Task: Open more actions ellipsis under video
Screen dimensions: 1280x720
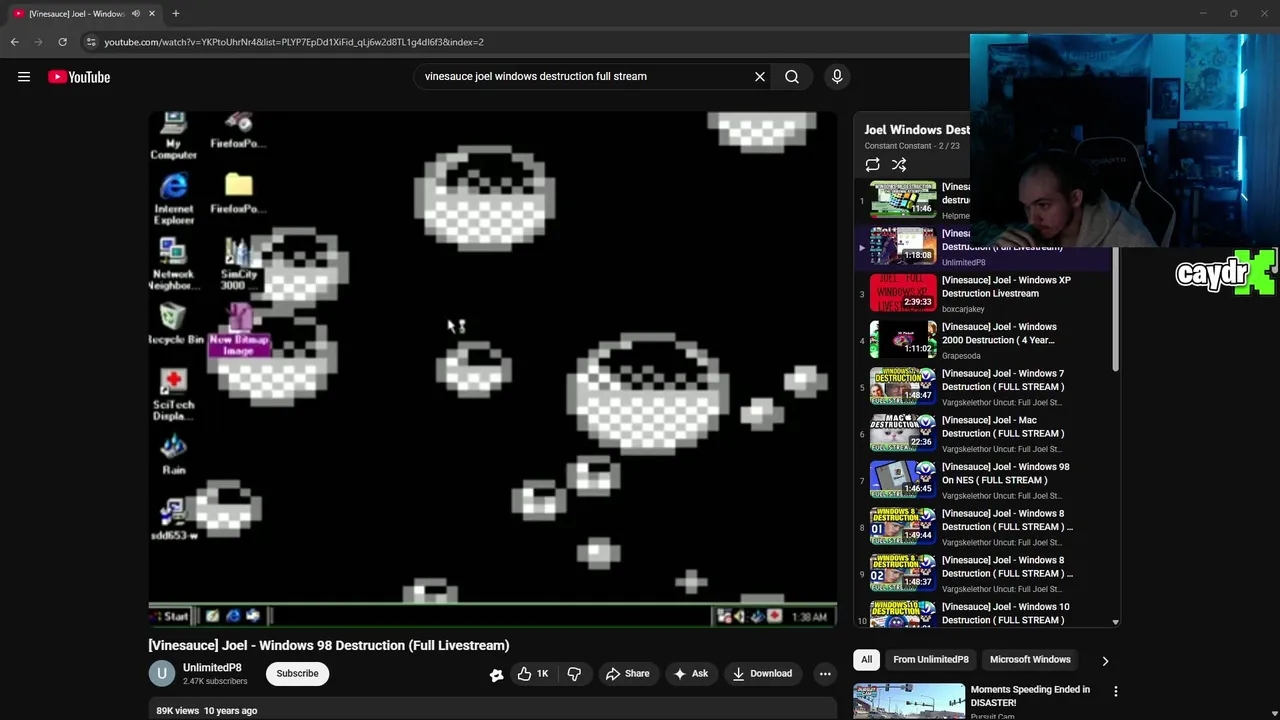Action: click(x=825, y=674)
